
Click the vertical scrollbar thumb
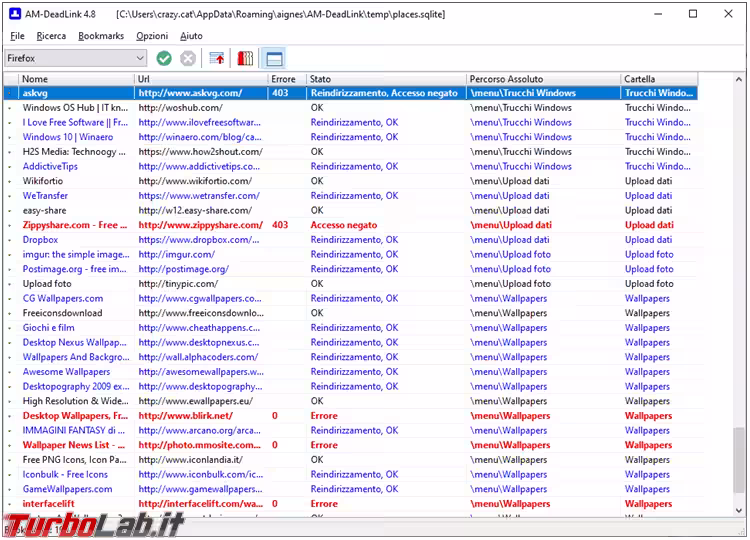pos(739,460)
